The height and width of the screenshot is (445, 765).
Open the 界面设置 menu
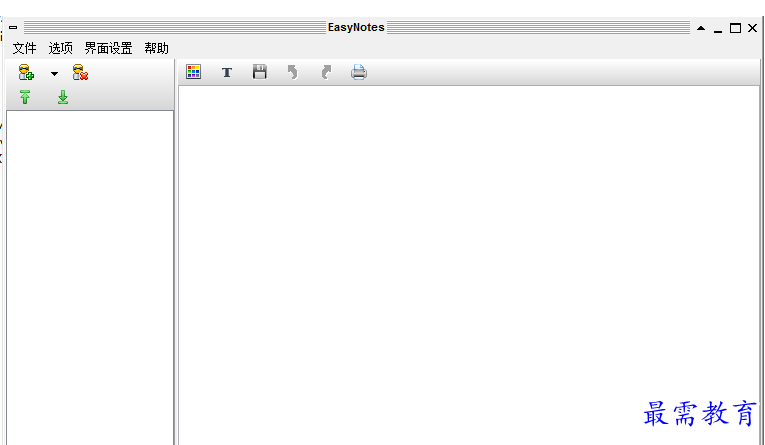pos(108,48)
